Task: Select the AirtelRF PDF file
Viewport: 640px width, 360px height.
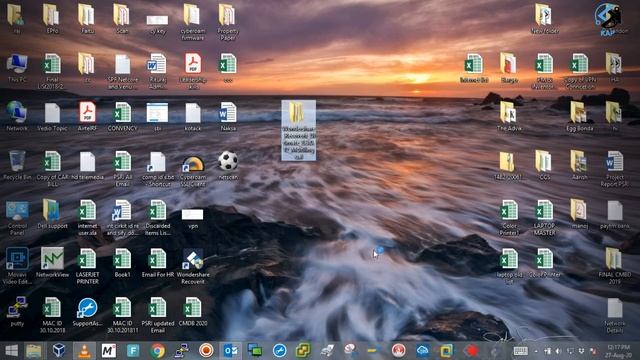Action: point(87,117)
